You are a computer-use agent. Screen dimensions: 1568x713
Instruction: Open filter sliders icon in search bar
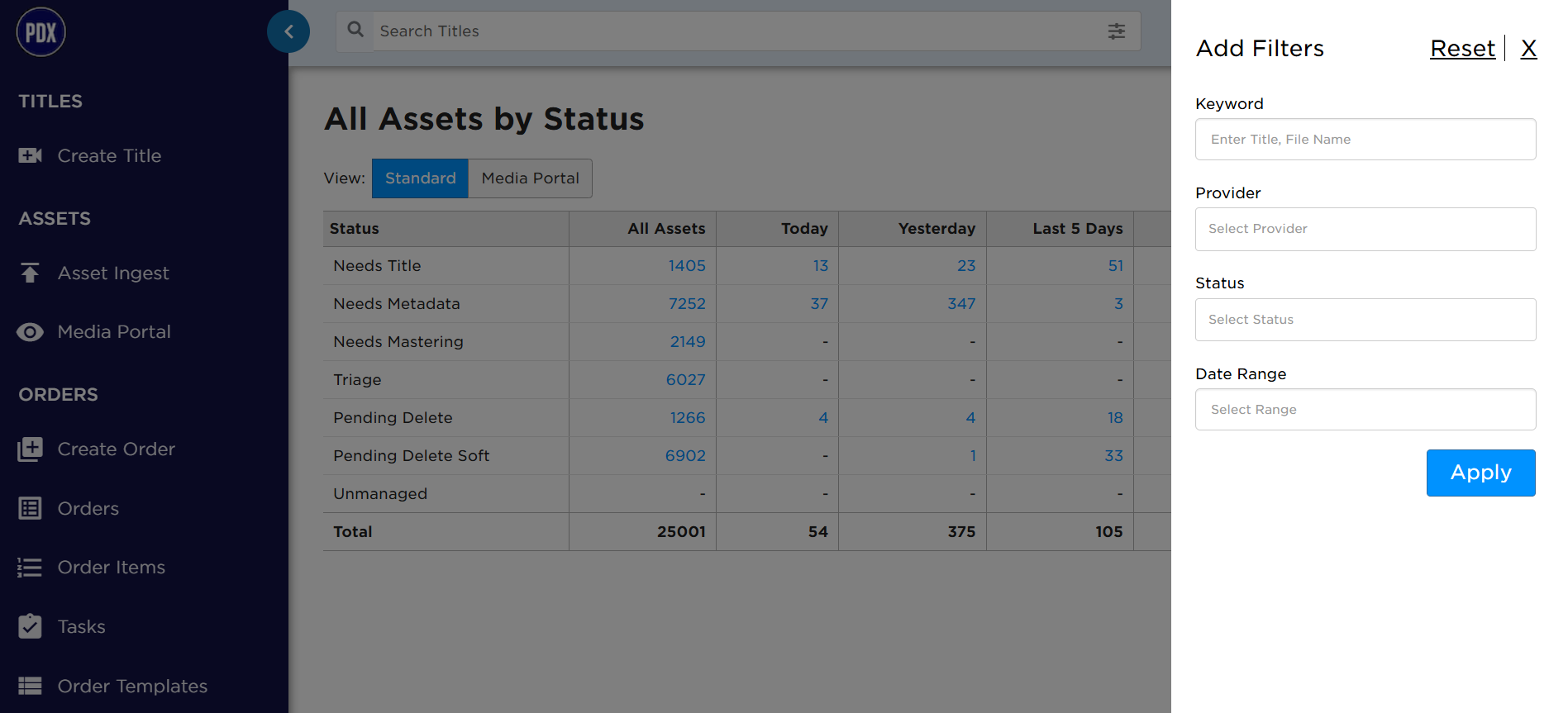click(x=1117, y=31)
